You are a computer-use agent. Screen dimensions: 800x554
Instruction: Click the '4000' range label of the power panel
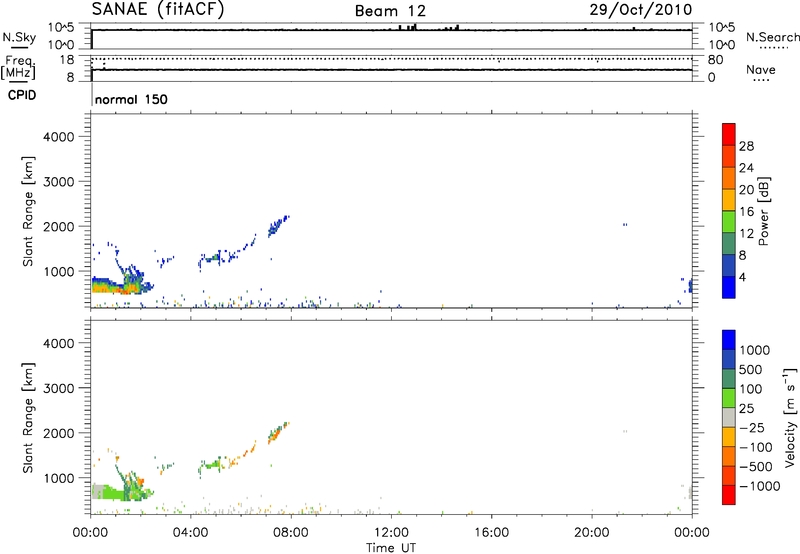tap(59, 137)
